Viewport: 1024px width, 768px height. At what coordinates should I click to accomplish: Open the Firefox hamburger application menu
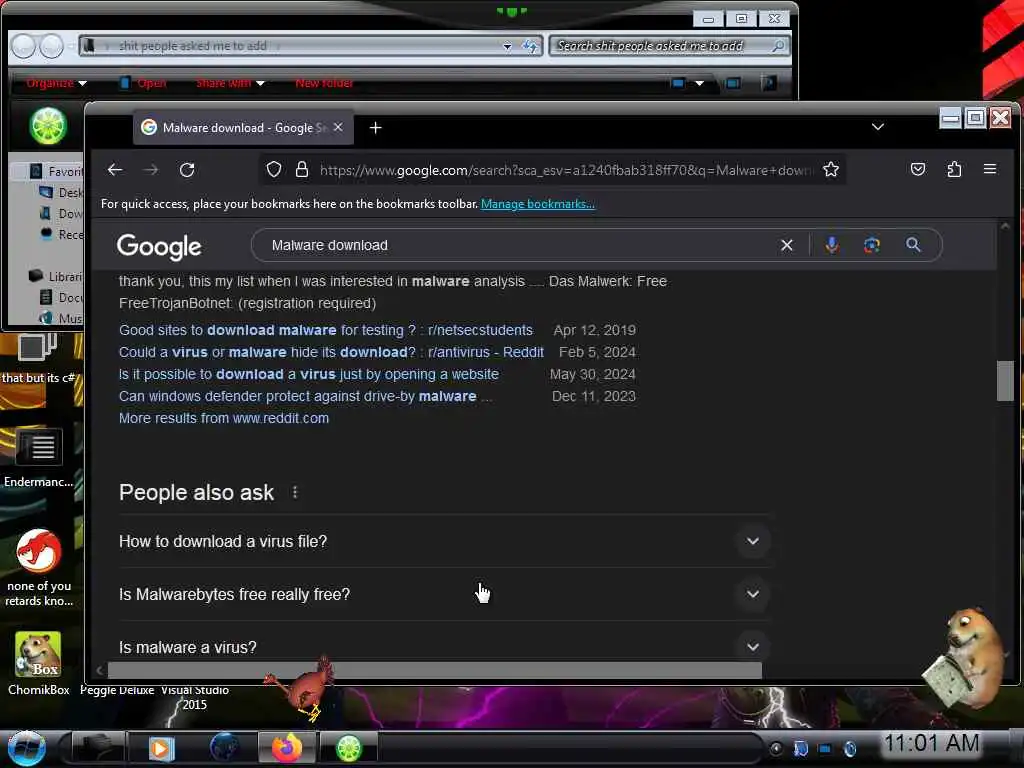(990, 169)
